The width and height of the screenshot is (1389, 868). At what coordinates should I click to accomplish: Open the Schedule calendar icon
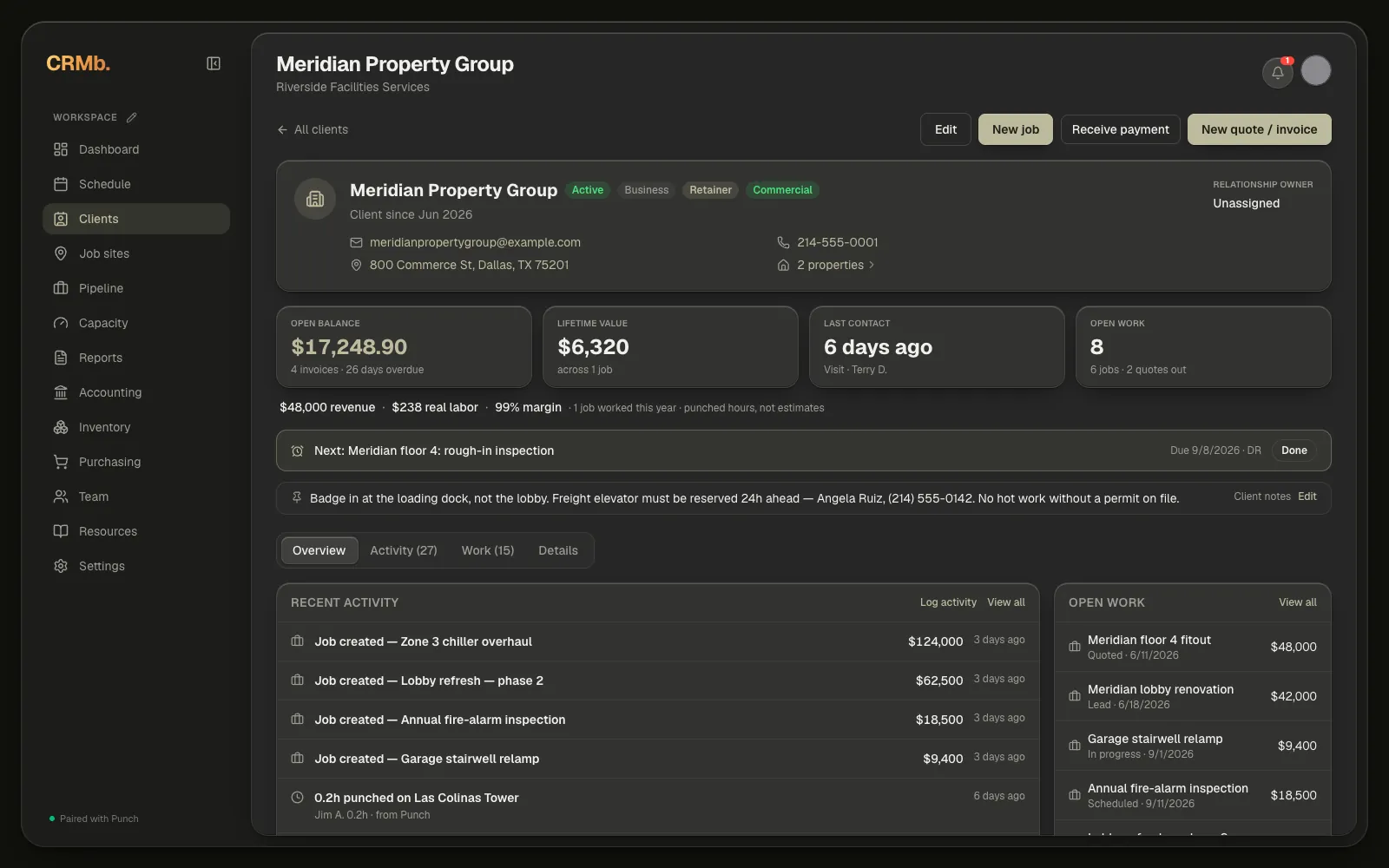[61, 184]
